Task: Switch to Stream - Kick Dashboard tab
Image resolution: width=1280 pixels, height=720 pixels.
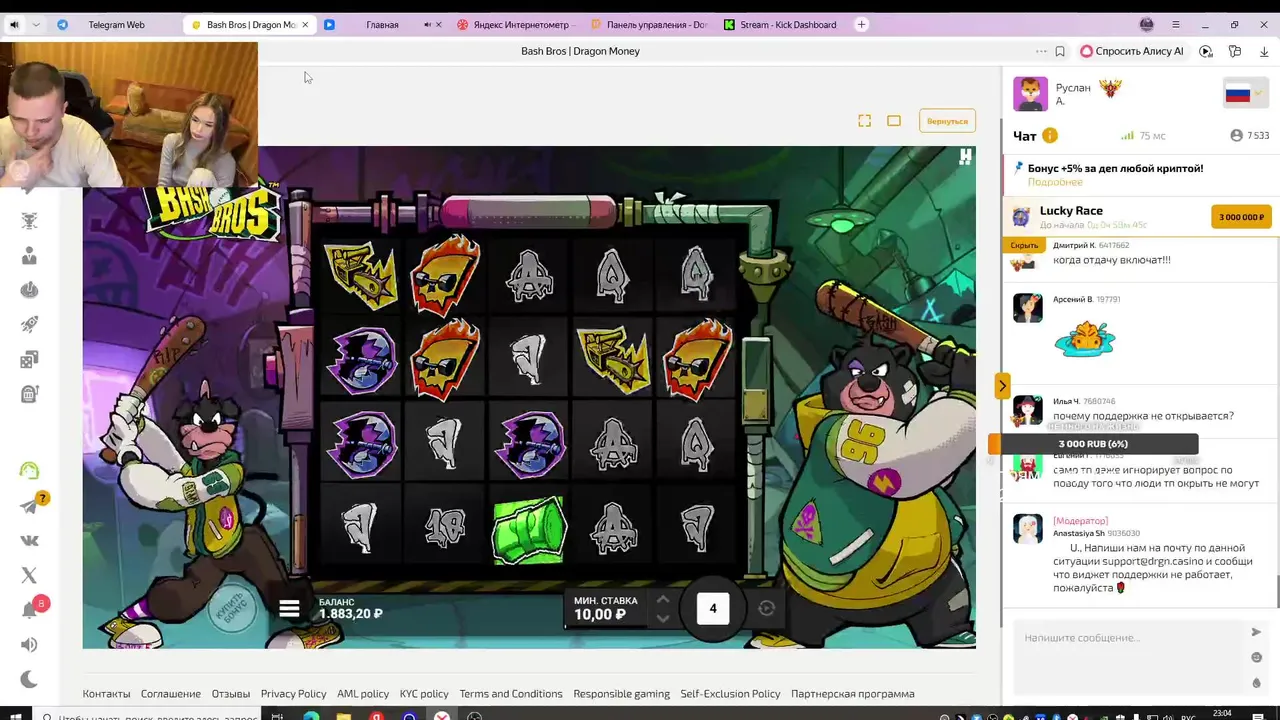Action: click(780, 25)
